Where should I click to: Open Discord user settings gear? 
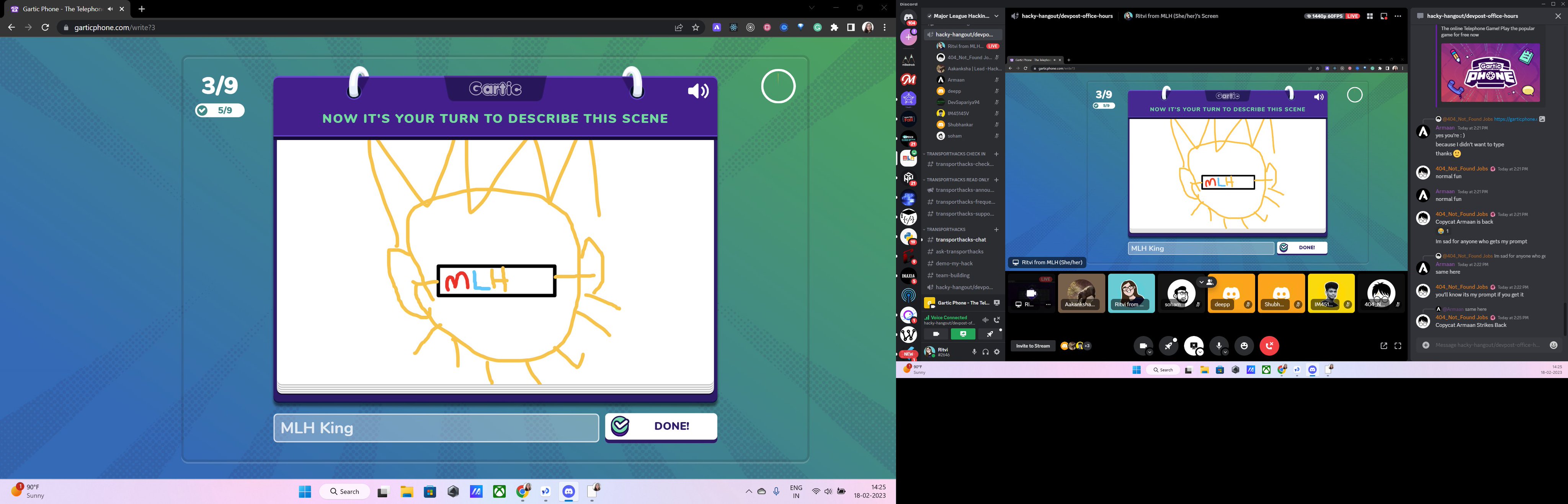pos(996,352)
